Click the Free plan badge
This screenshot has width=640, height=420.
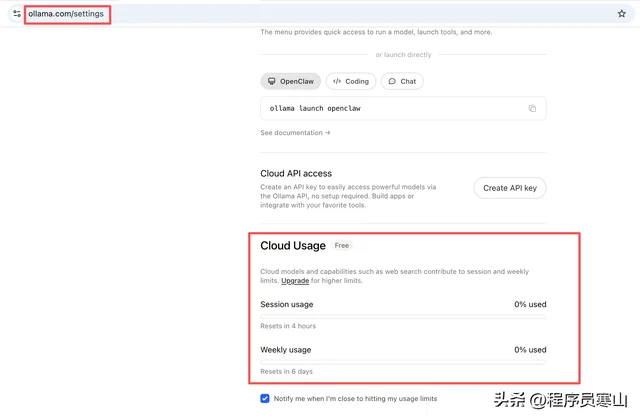[342, 245]
